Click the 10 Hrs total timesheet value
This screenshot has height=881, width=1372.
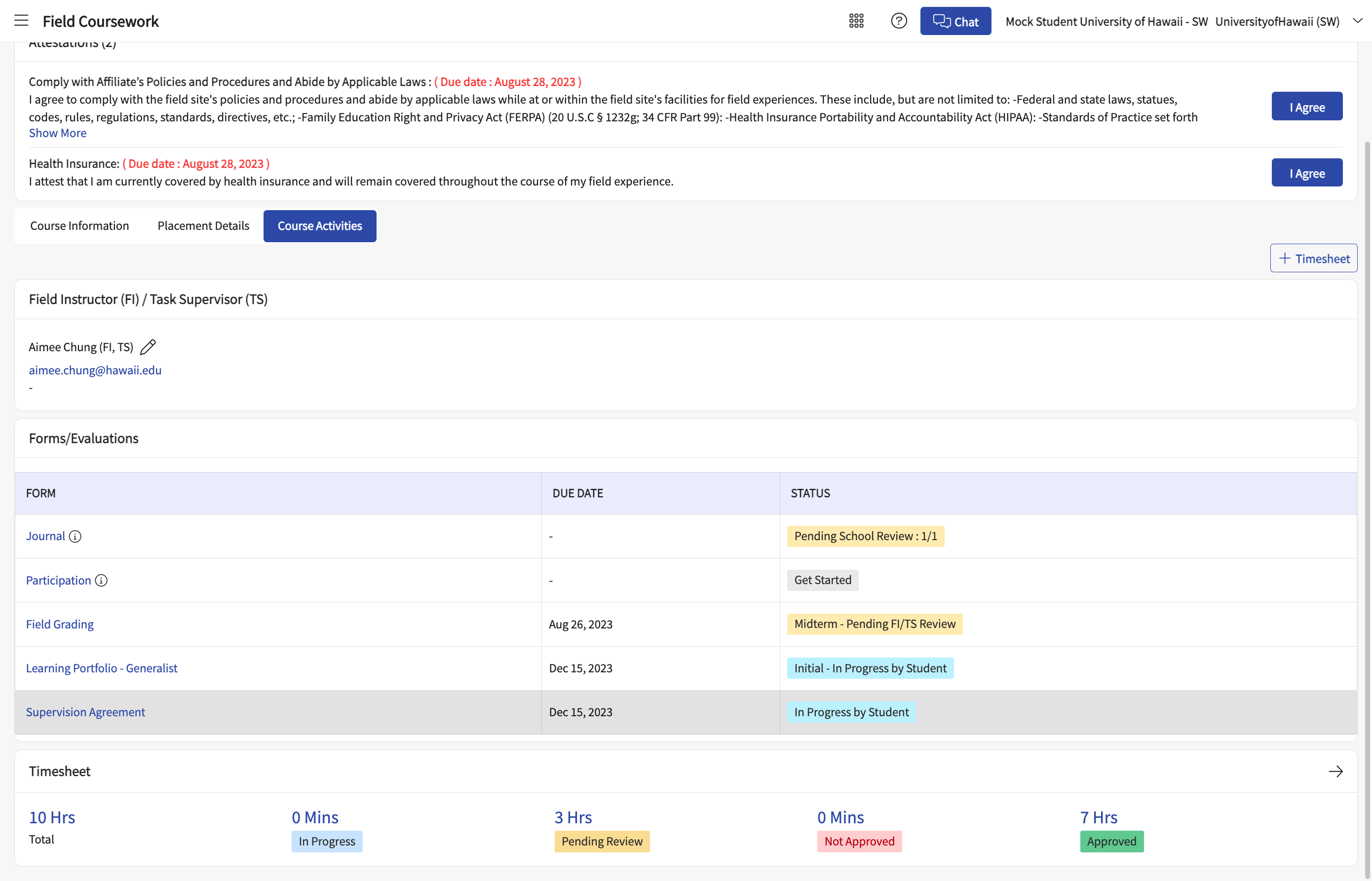tap(52, 817)
